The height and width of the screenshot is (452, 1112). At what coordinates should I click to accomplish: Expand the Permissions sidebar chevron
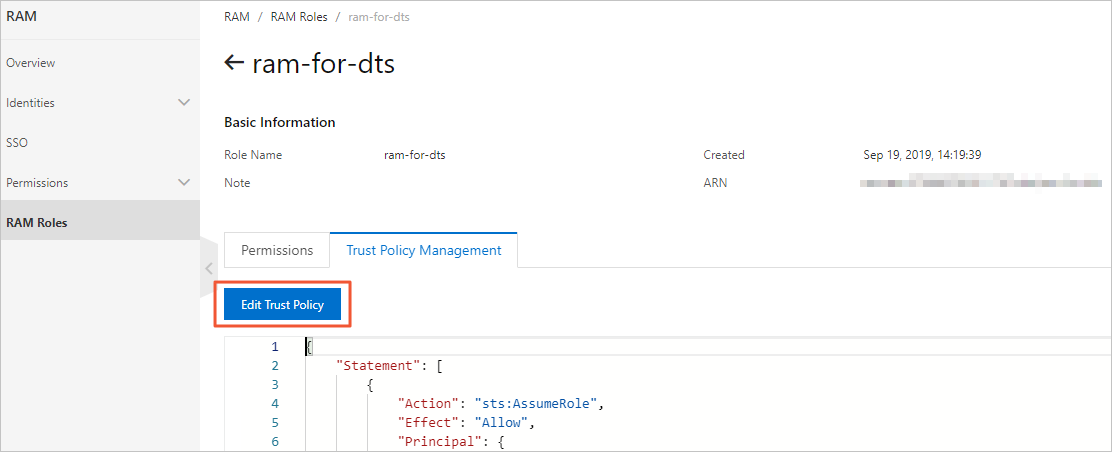184,182
